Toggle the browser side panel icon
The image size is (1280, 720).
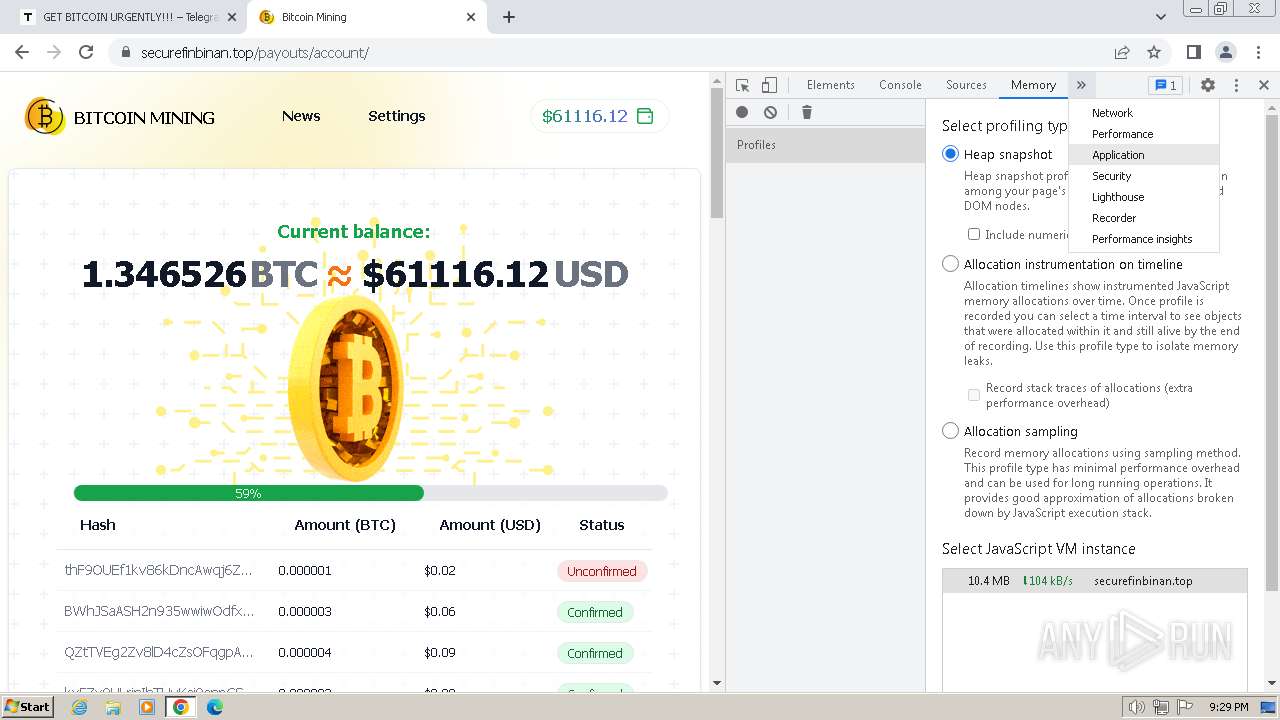click(x=1194, y=52)
